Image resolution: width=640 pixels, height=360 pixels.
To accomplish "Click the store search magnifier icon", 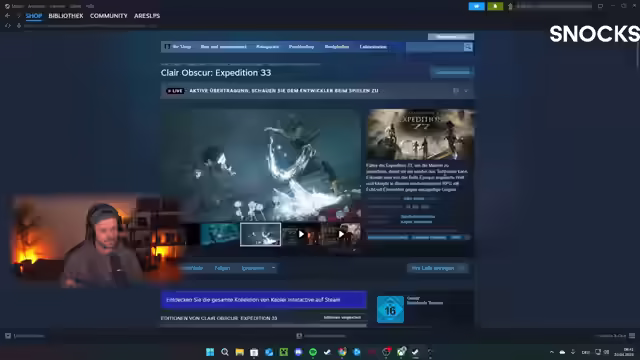I will pos(468,47).
